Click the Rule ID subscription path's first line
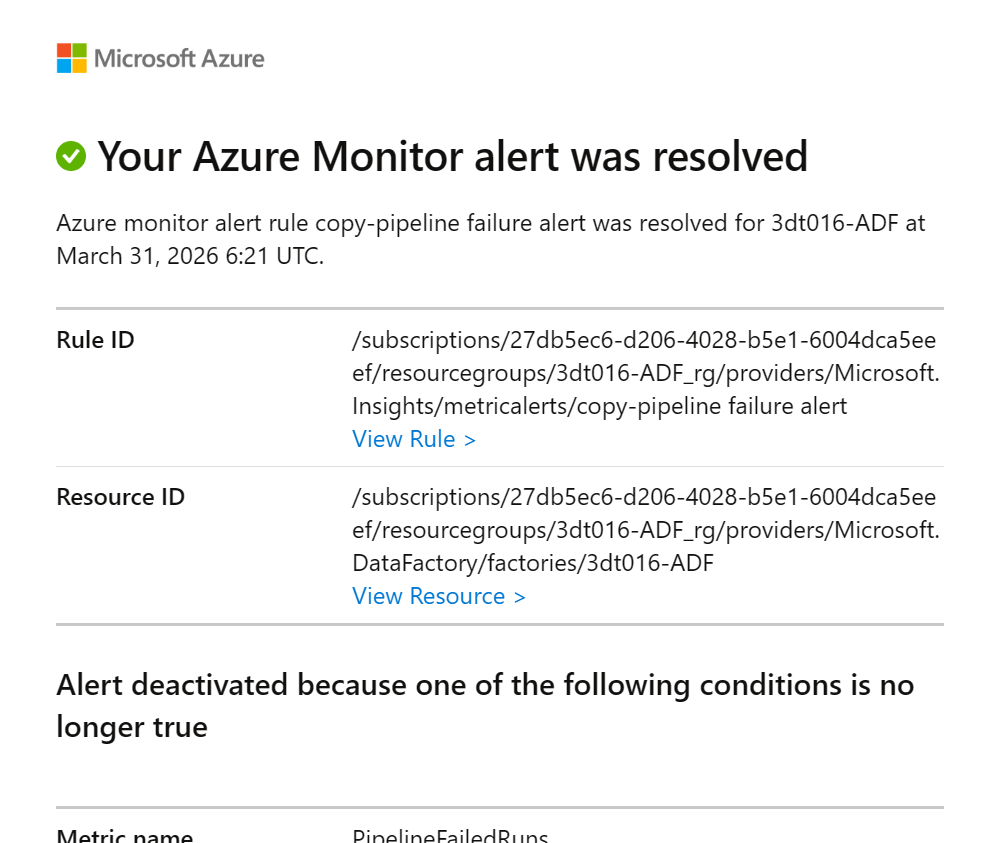984x843 pixels. pyautogui.click(x=644, y=340)
